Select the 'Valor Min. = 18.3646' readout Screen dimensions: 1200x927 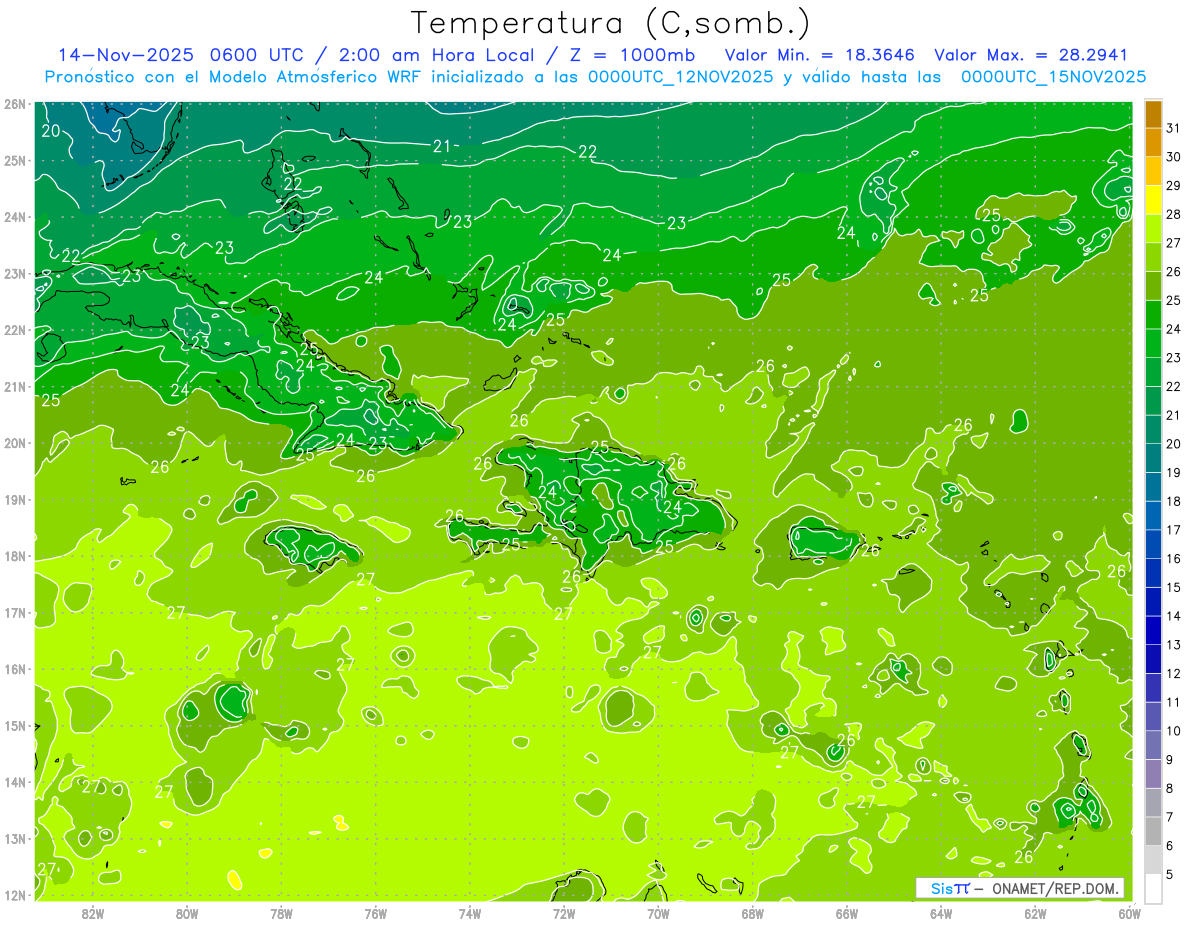click(822, 55)
